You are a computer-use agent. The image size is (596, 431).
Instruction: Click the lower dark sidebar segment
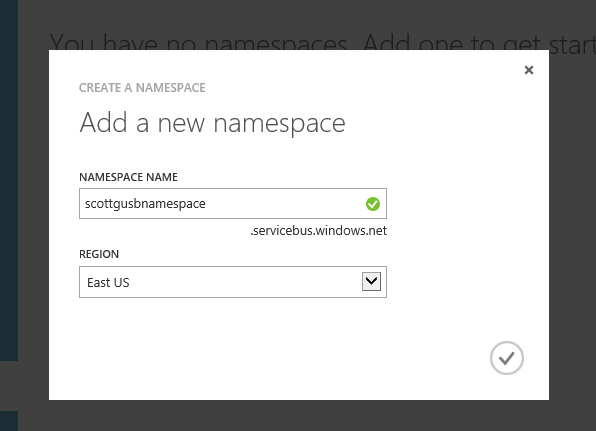pos(9,421)
